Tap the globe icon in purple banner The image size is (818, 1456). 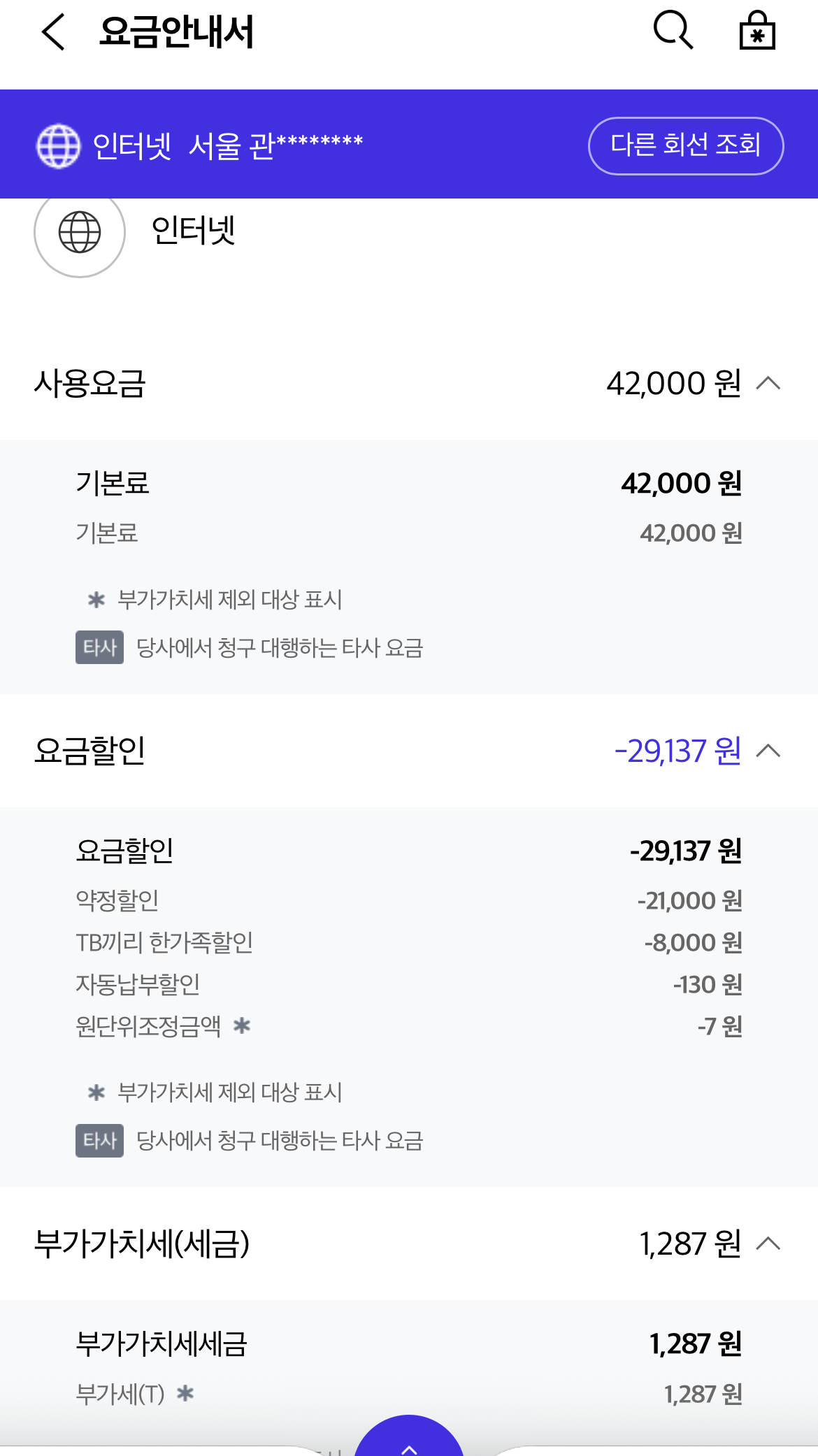coord(59,145)
